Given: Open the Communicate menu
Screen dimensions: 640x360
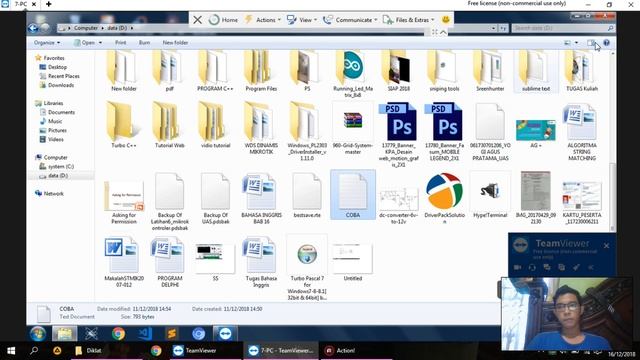Looking at the screenshot, I should [350, 20].
